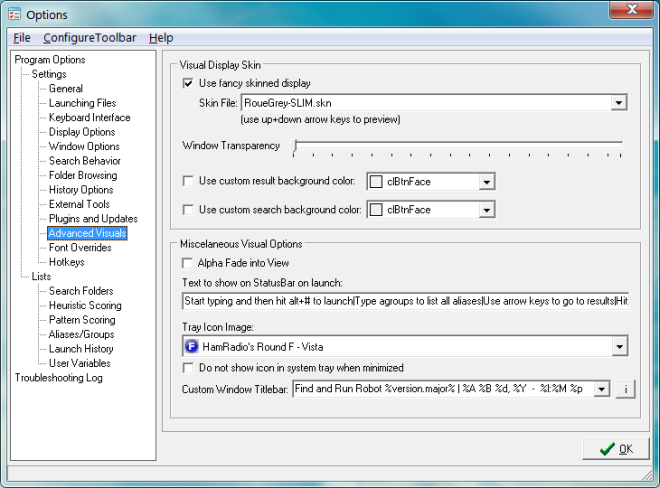
Task: Open the Custom Window Titlebar dropdown
Action: 602,389
